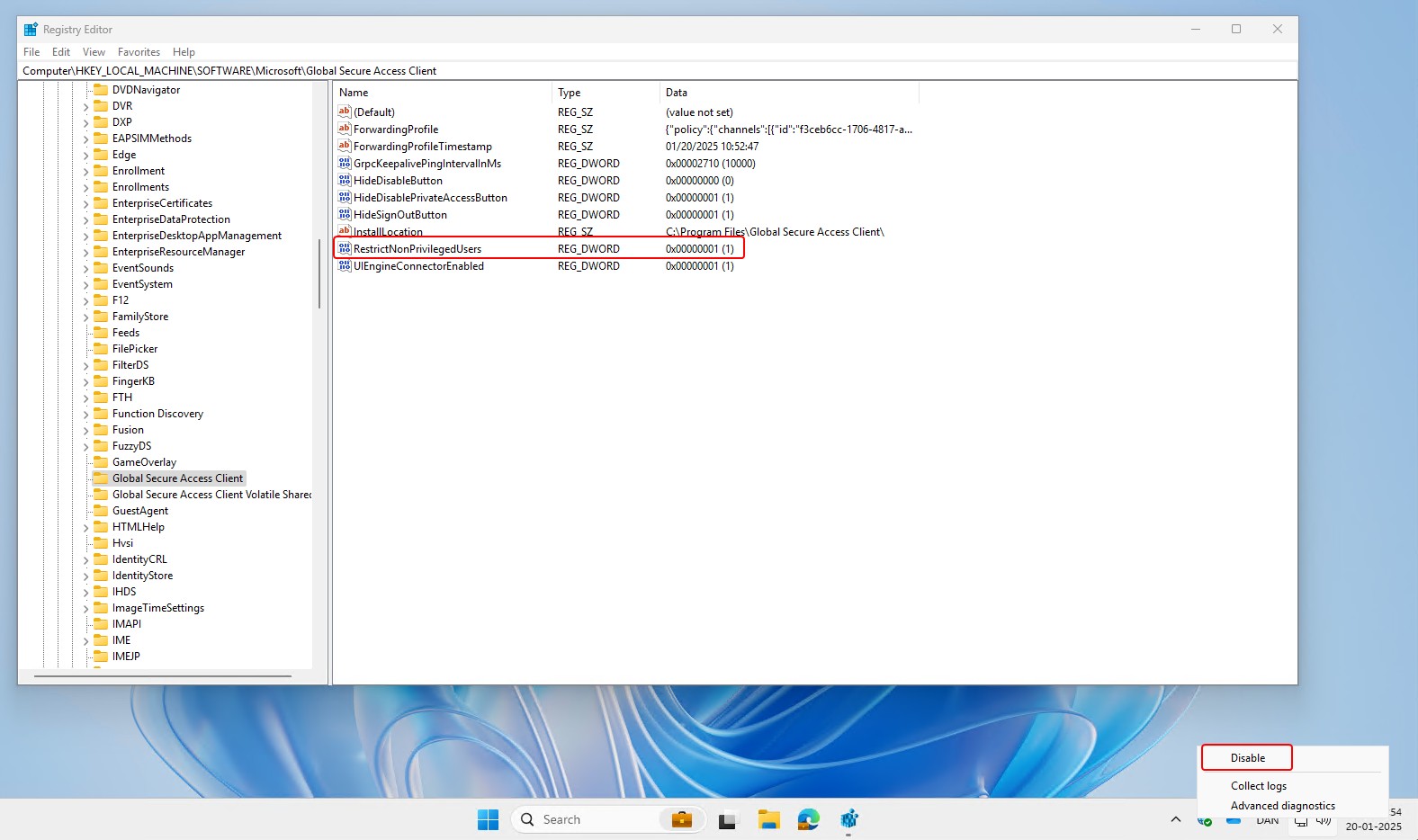Click the Registry Editor title bar icon
Viewport: 1418px width, 840px height.
(31, 30)
